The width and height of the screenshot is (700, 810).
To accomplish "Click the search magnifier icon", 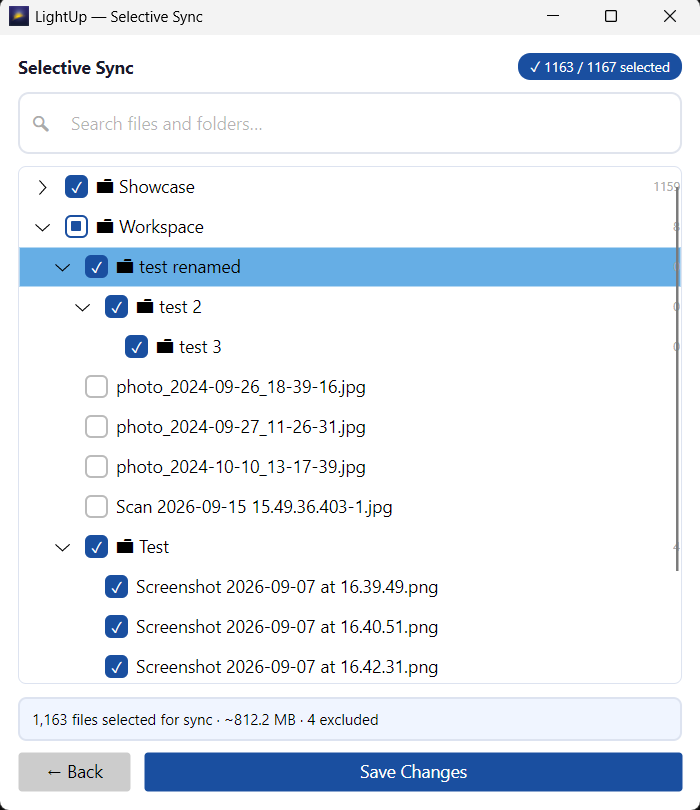I will point(41,124).
